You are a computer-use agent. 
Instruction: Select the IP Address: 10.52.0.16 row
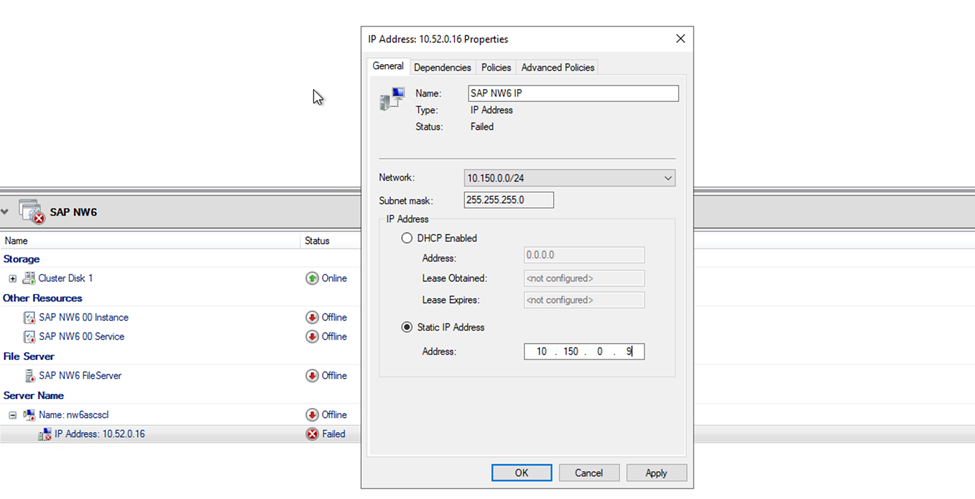[180, 434]
